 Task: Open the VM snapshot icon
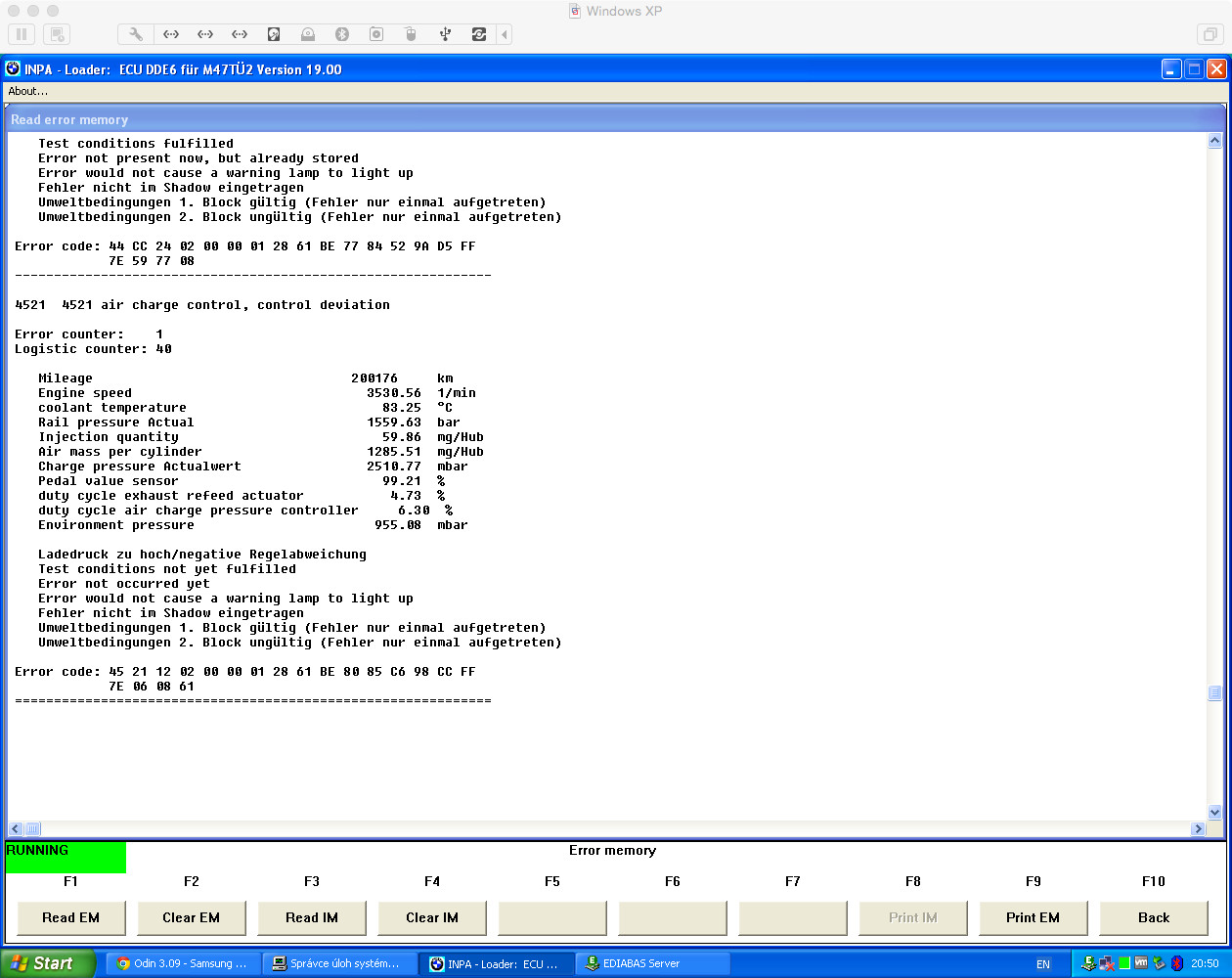[x=58, y=34]
